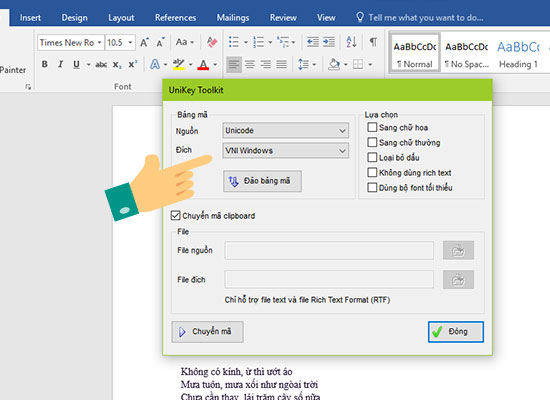The height and width of the screenshot is (400, 550).
Task: Click Chuyển mã convert button
Action: click(x=207, y=332)
